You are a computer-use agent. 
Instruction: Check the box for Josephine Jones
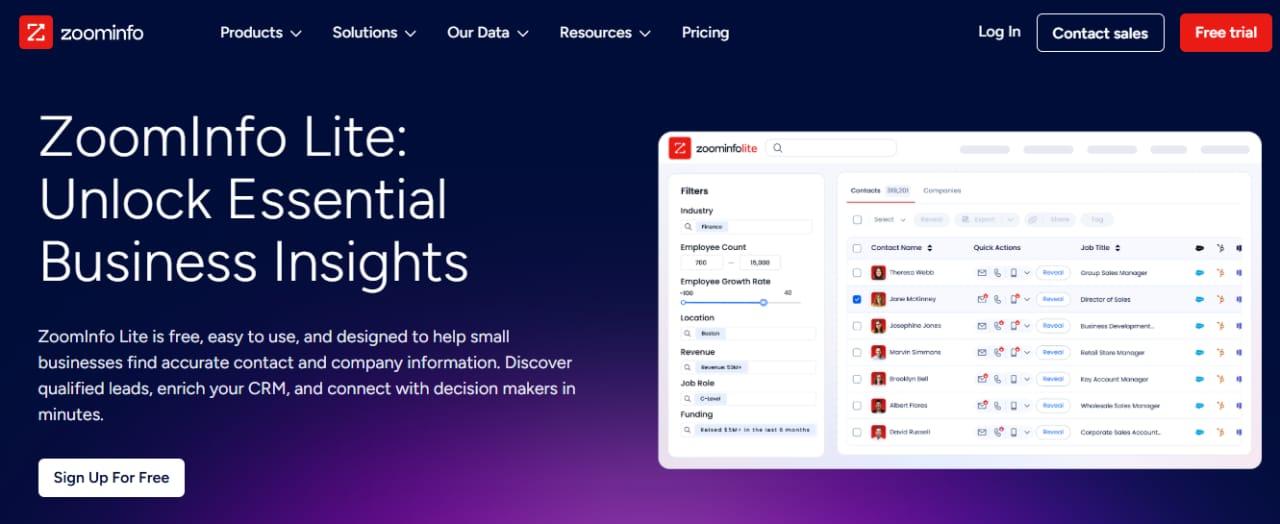coord(857,326)
